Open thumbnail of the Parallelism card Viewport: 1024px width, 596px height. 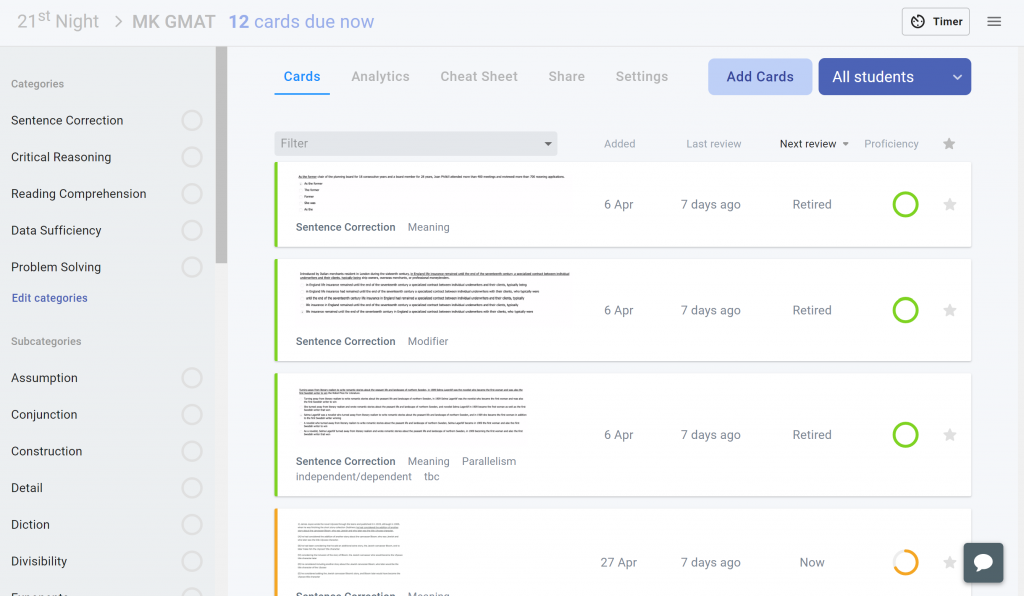(x=411, y=413)
